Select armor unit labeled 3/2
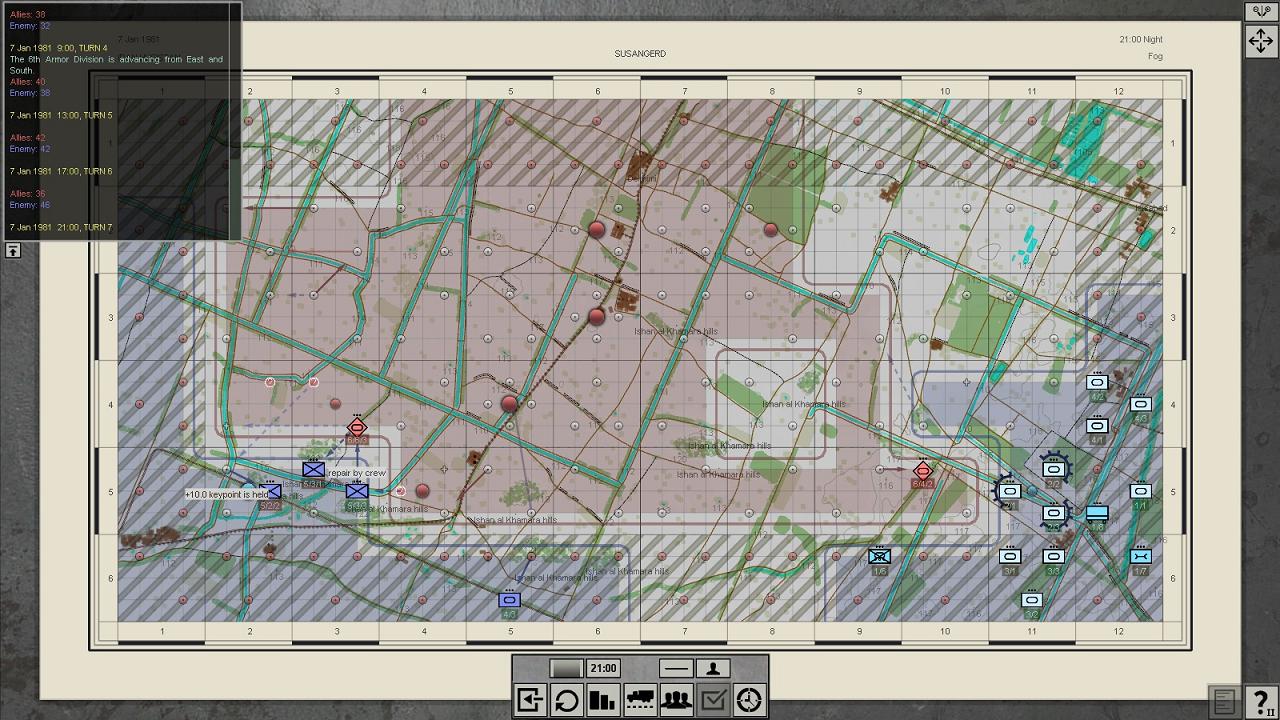 (1032, 600)
